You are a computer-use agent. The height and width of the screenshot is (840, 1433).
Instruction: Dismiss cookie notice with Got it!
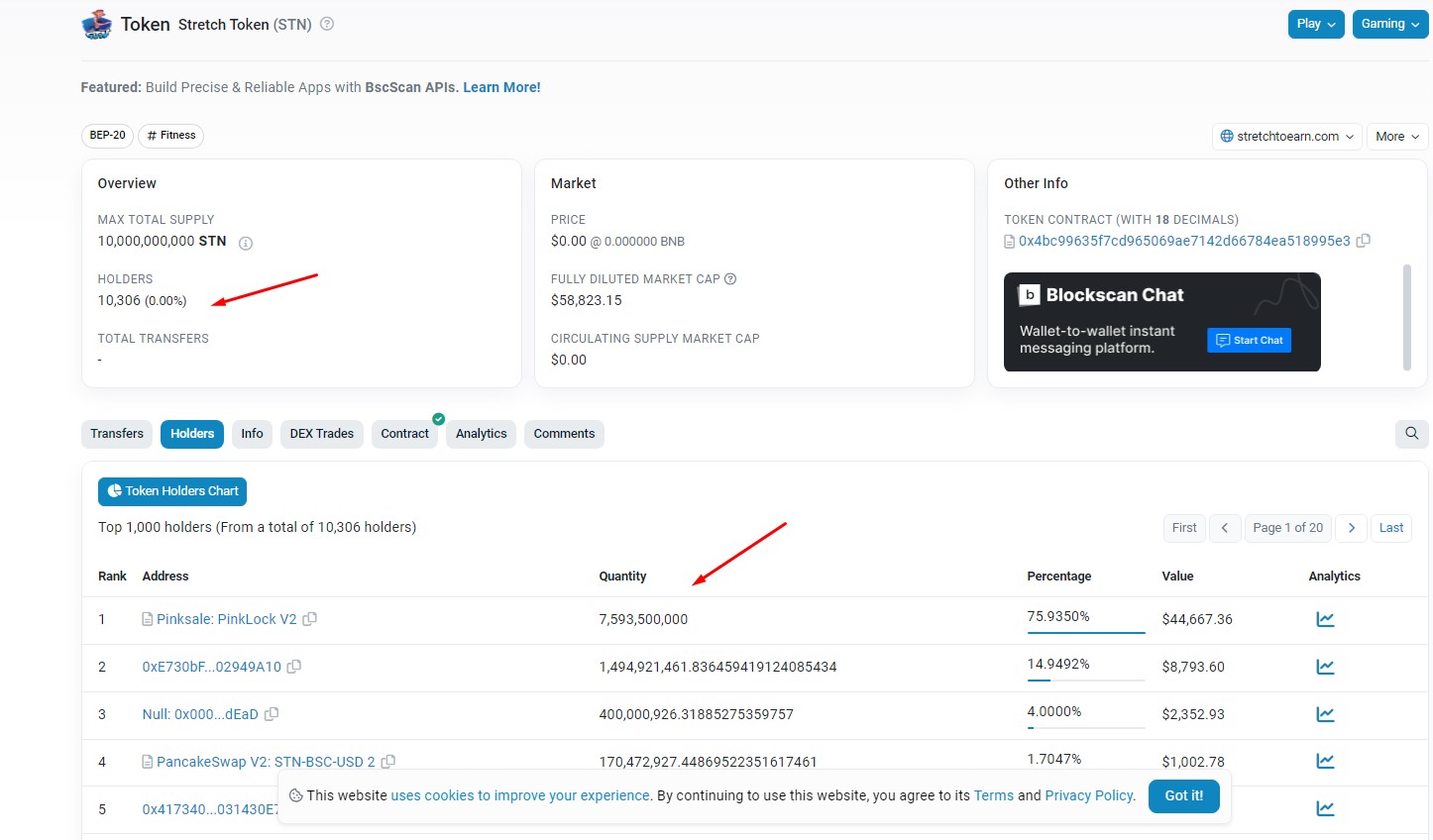click(1184, 795)
